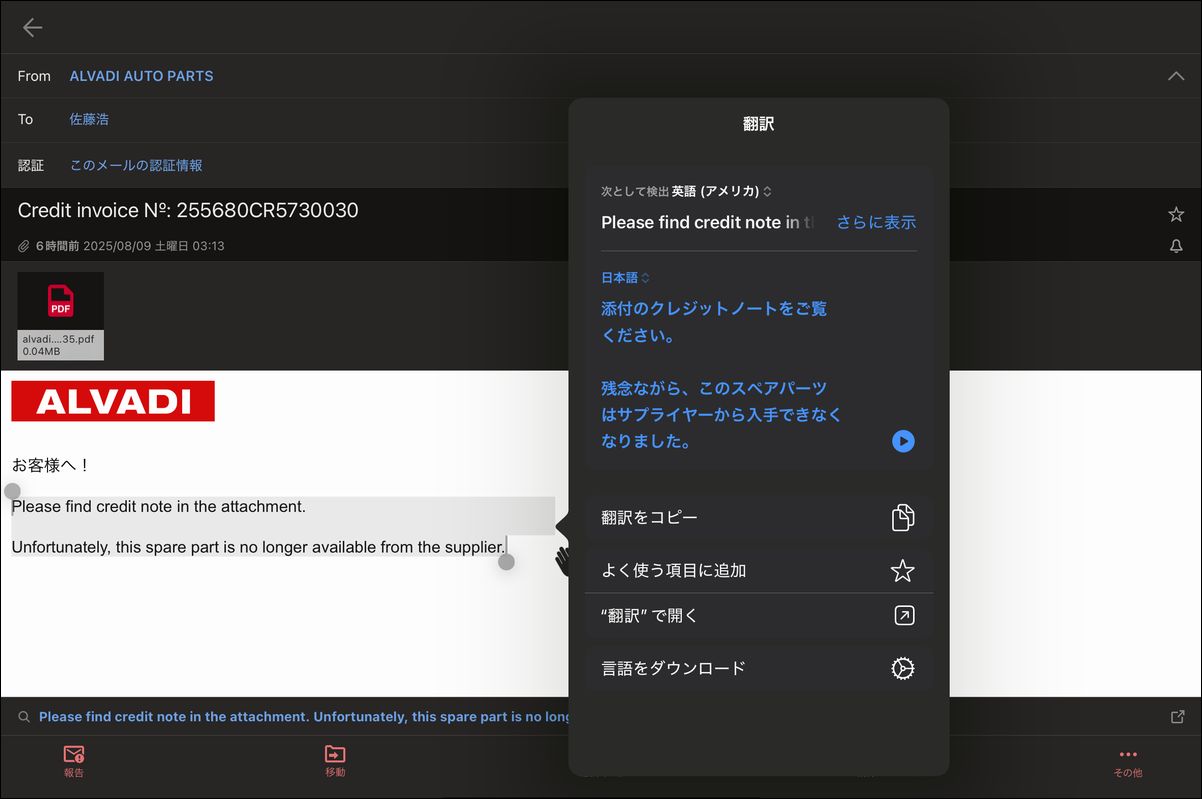Screen dimensions: 1202x799
Task: Play the Japanese translation audio
Action: click(903, 441)
